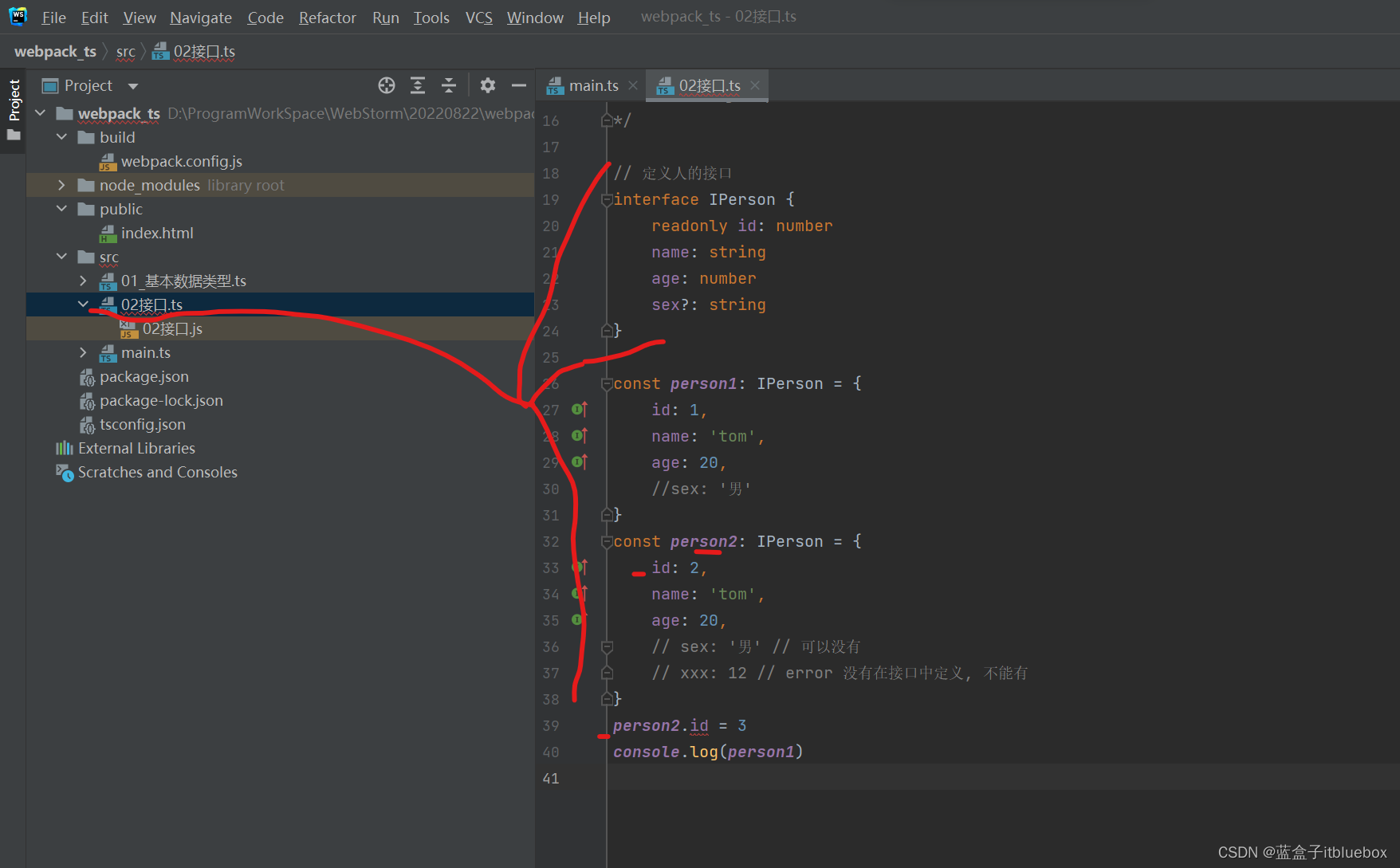Select External Libraries node
The width and height of the screenshot is (1400, 868).
pyautogui.click(x=136, y=448)
